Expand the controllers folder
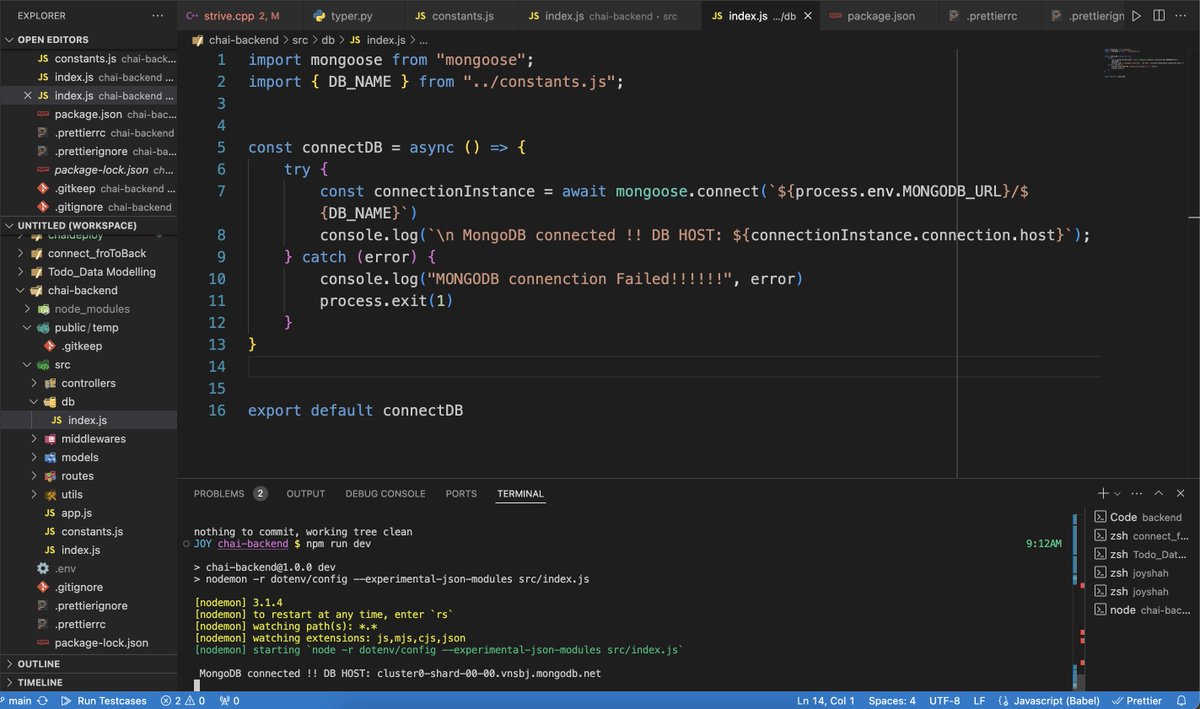The image size is (1200, 709). 88,383
